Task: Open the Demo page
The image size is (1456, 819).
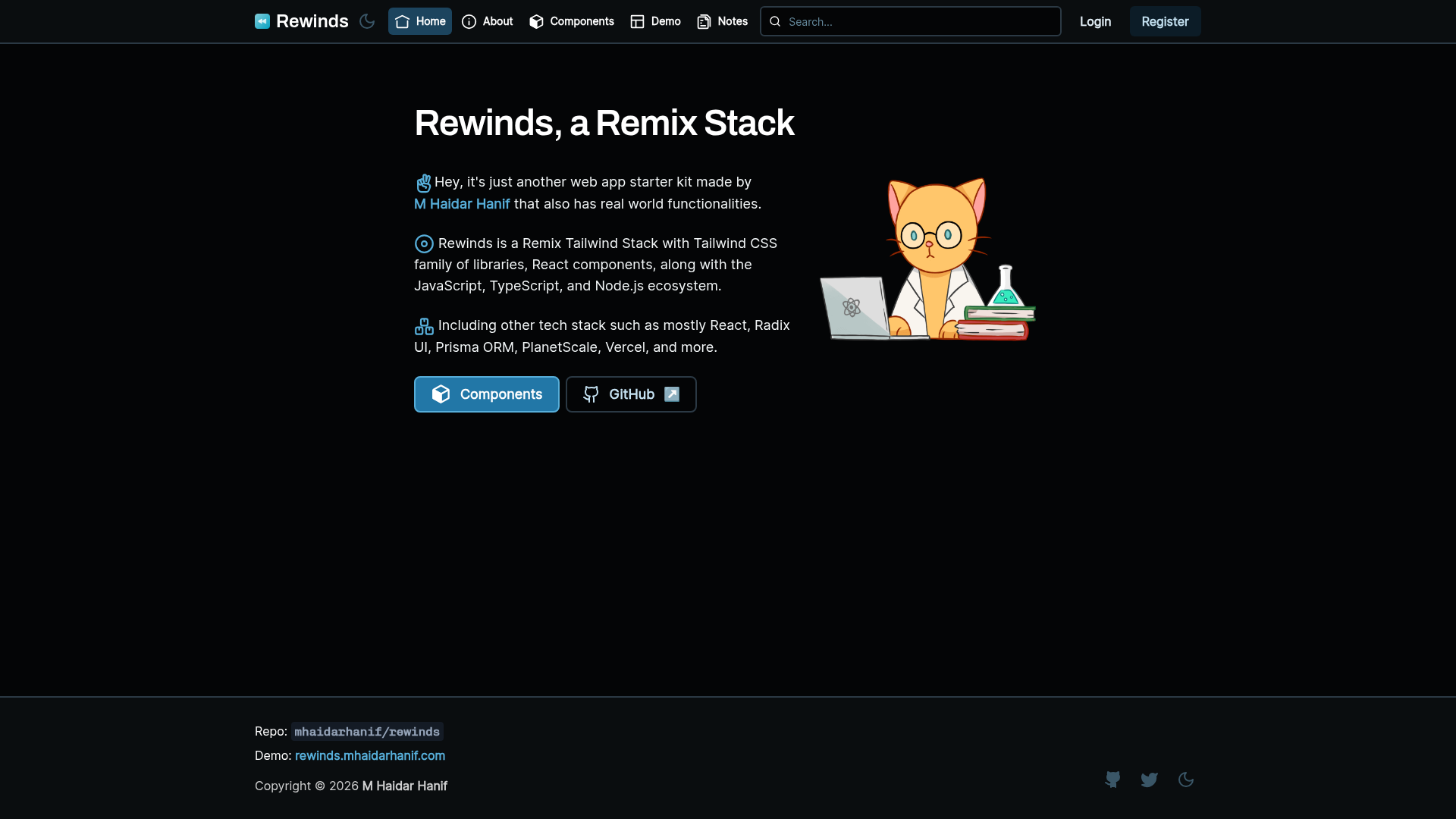Action: [656, 21]
